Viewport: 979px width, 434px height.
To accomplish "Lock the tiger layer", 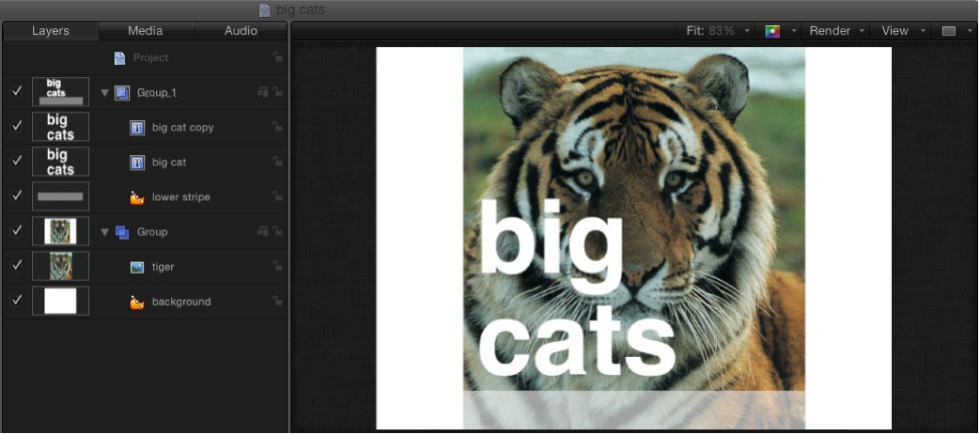I will (x=277, y=266).
